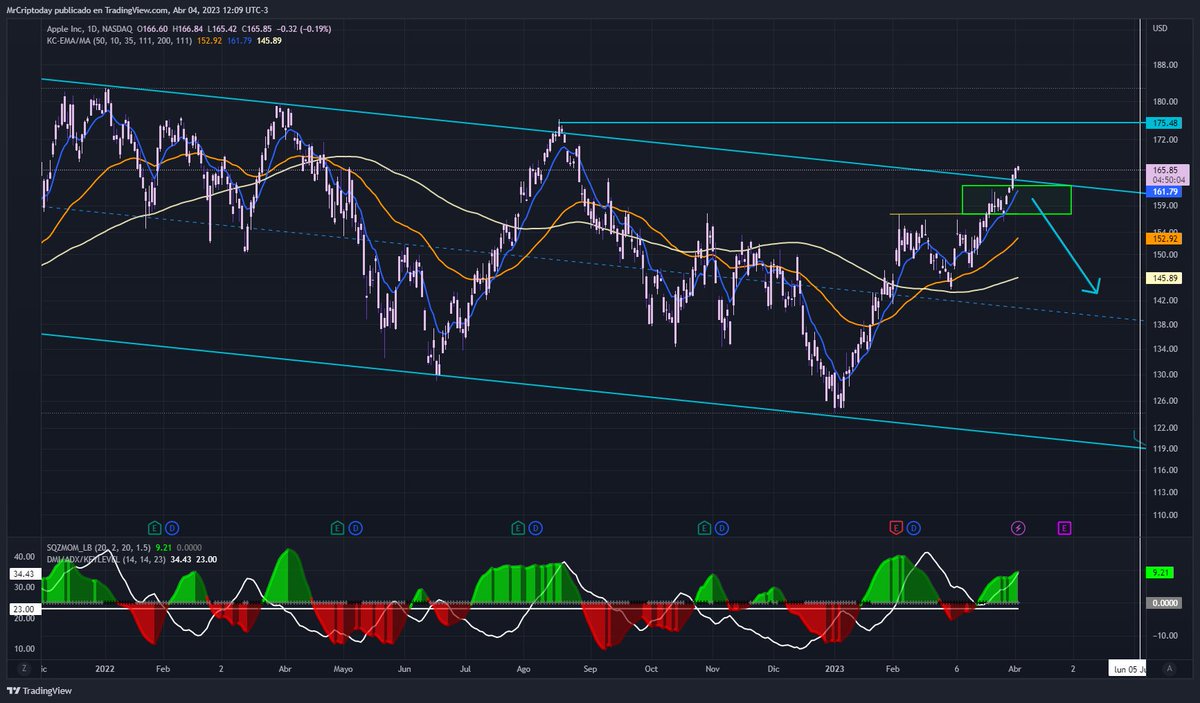Open the earnings E marker near Ago

(x=519, y=526)
